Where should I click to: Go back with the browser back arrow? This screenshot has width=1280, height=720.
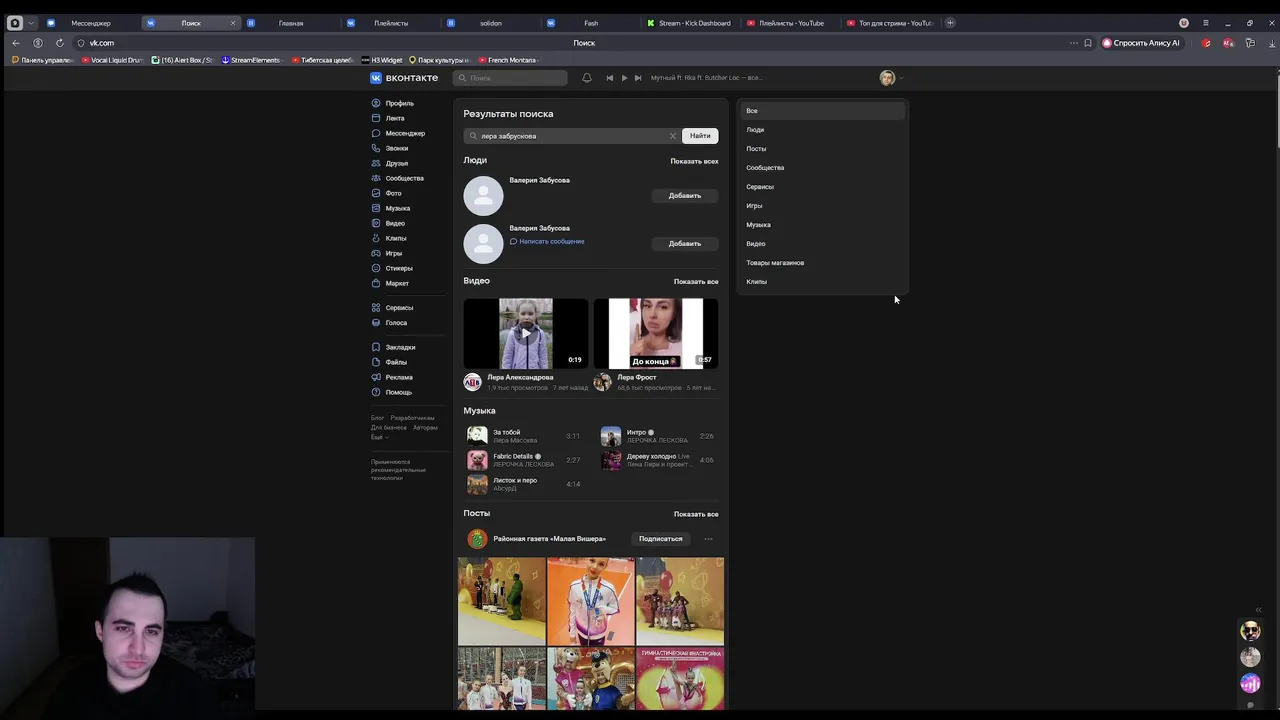tap(16, 43)
